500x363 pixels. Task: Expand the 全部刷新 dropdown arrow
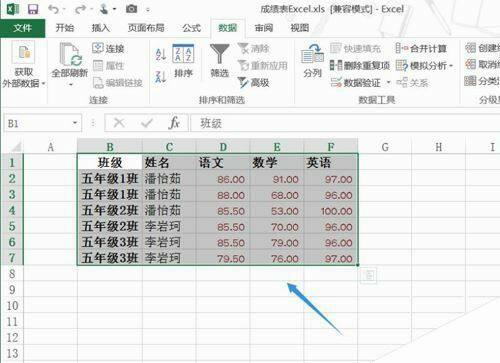tap(71, 85)
